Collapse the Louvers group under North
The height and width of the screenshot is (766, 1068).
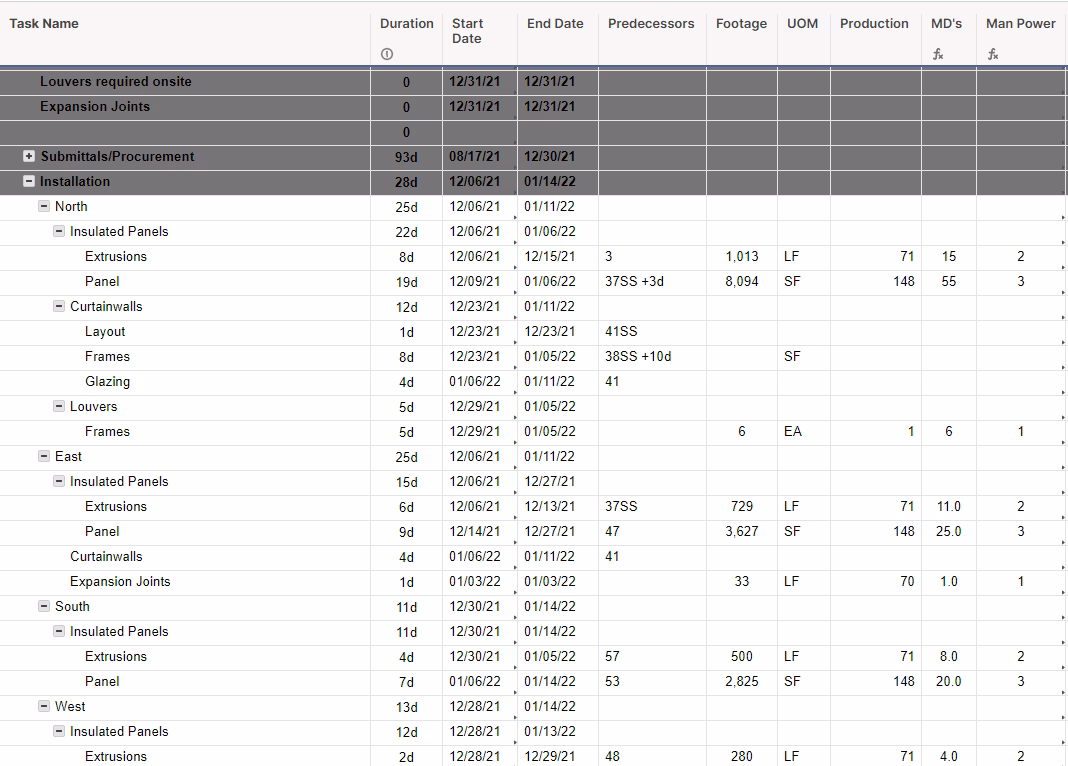click(60, 406)
